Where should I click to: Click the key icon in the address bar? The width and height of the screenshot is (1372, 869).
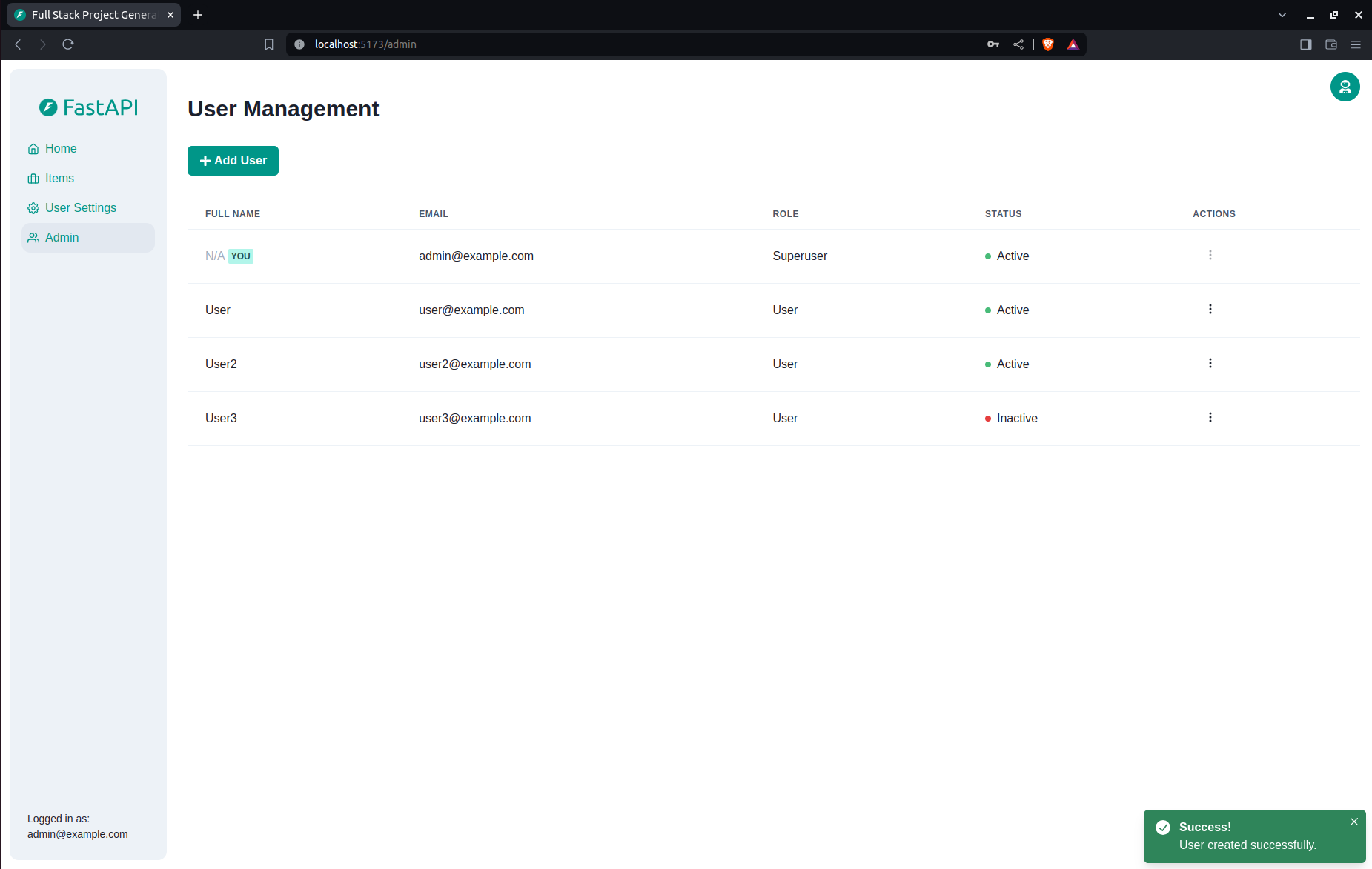click(992, 44)
